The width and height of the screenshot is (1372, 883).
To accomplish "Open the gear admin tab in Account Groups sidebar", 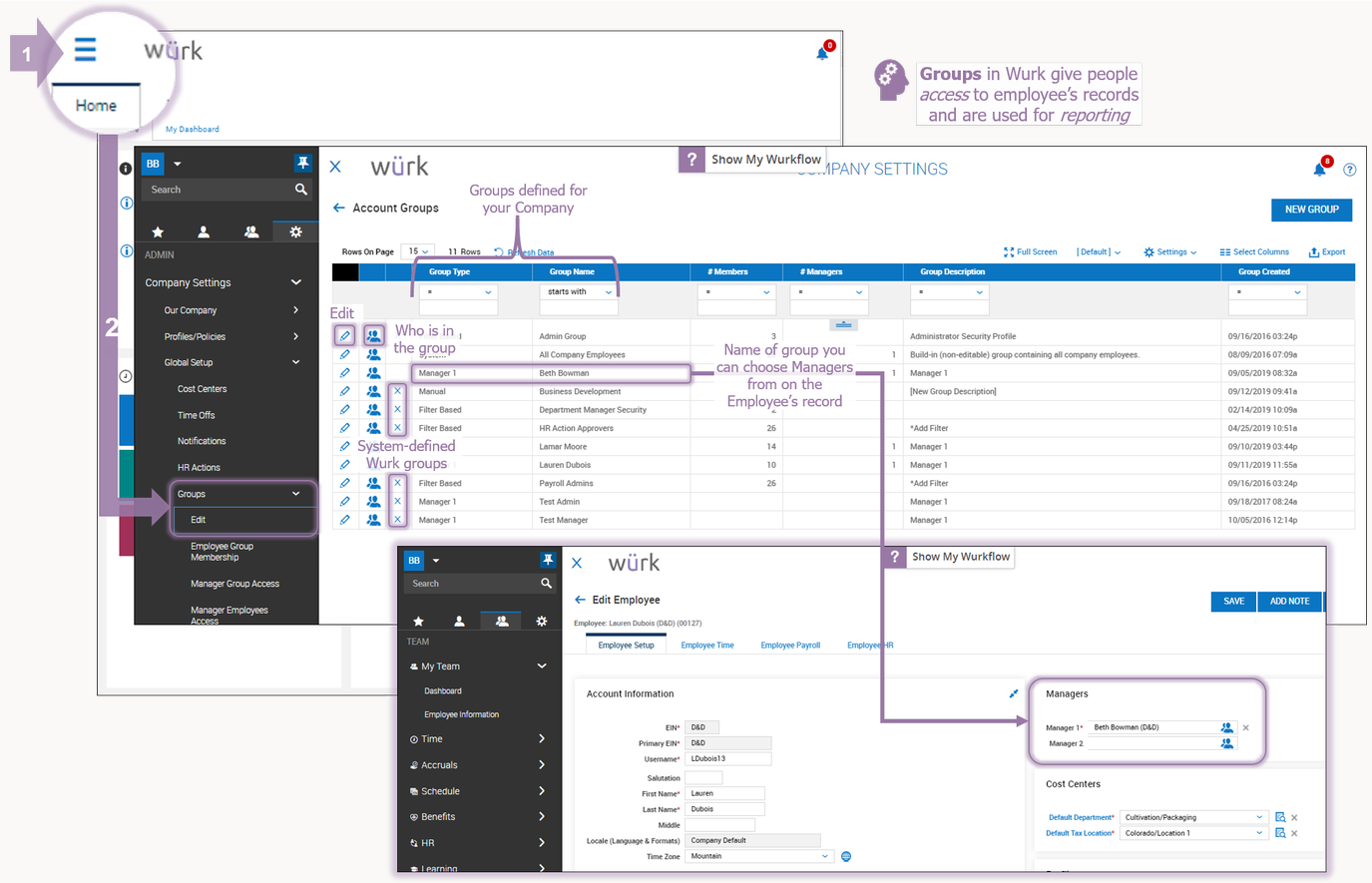I will pos(295,231).
